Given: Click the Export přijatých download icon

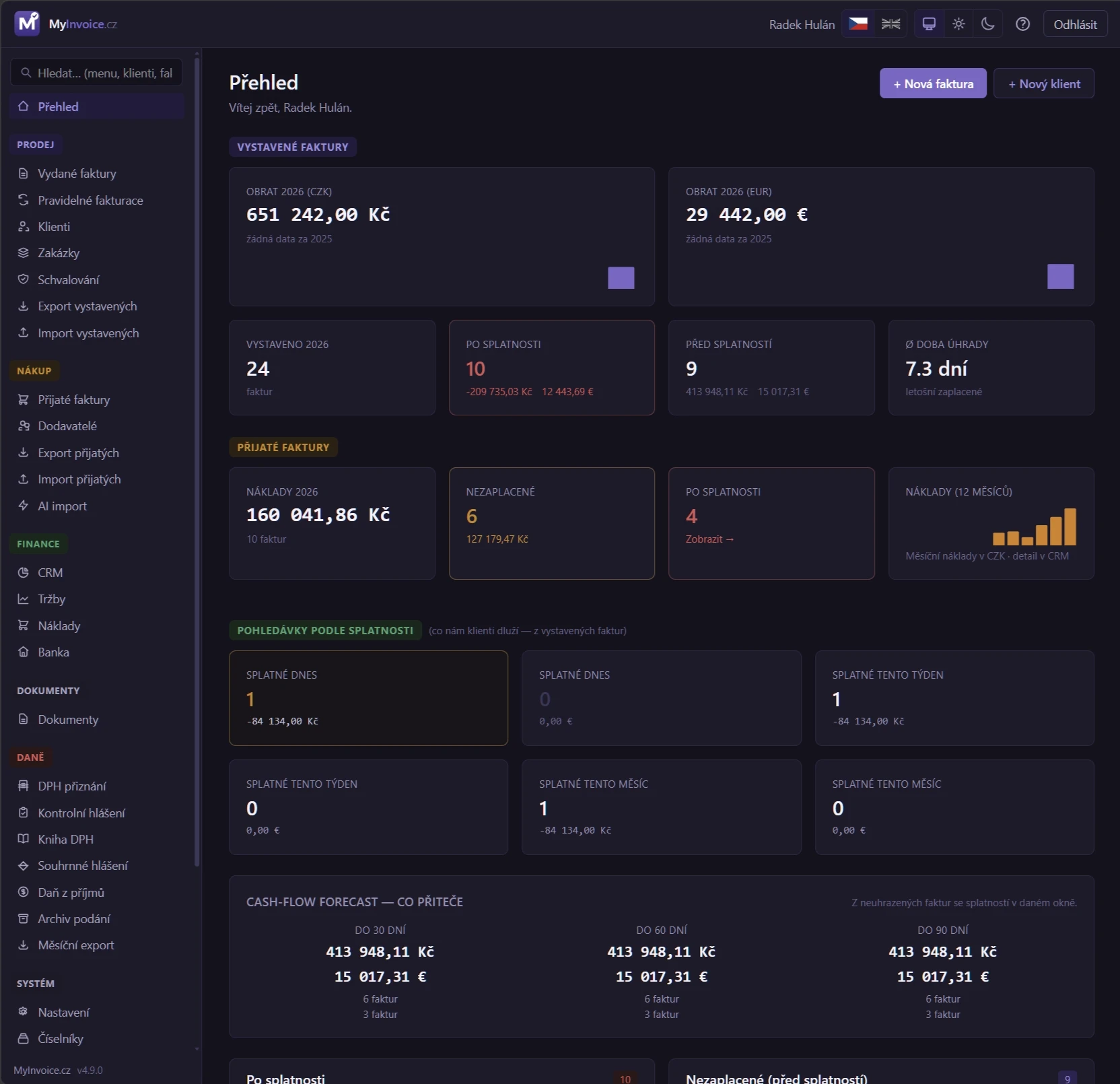Looking at the screenshot, I should [24, 452].
